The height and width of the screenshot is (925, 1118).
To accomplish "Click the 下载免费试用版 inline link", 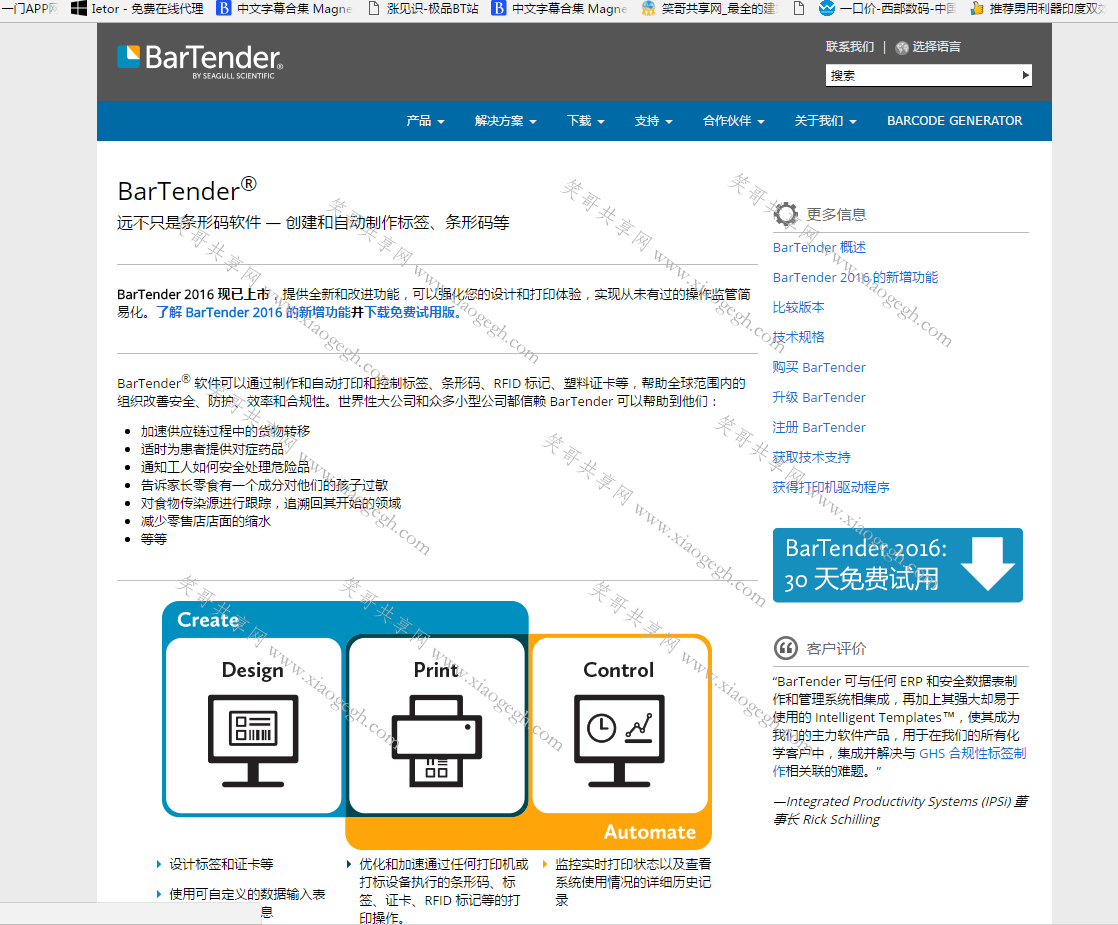I will [x=411, y=312].
